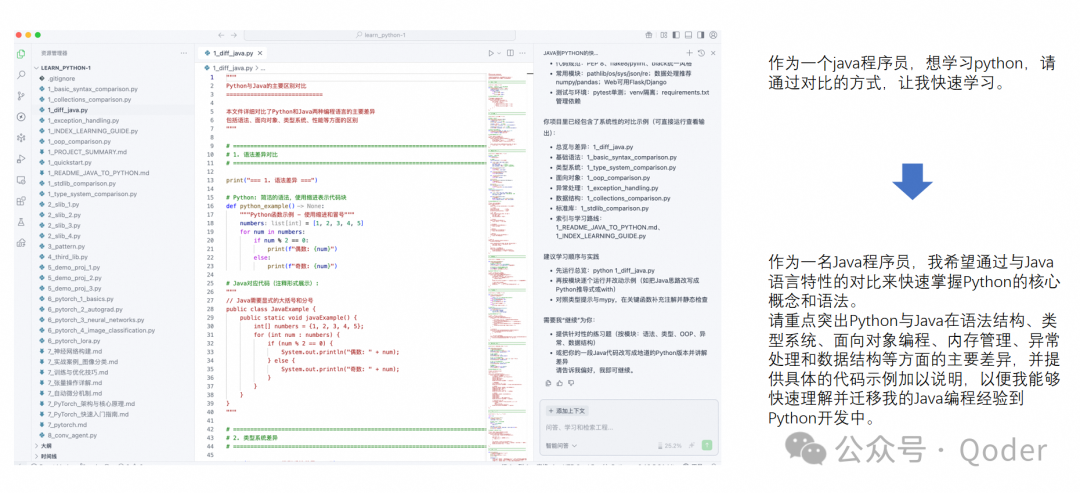Open 1_basic_syntax_comparison.py in the explorer
The height and width of the screenshot is (493, 1080).
(92, 89)
